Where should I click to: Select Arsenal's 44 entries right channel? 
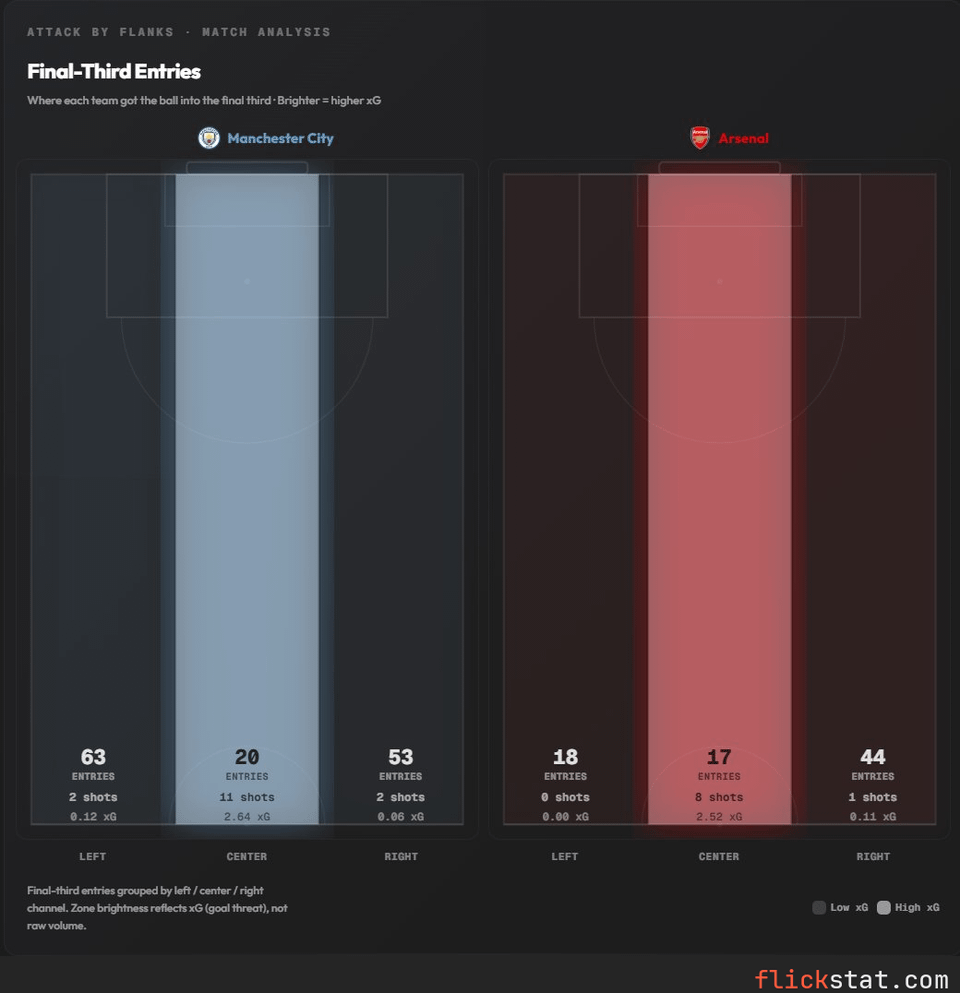point(873,500)
